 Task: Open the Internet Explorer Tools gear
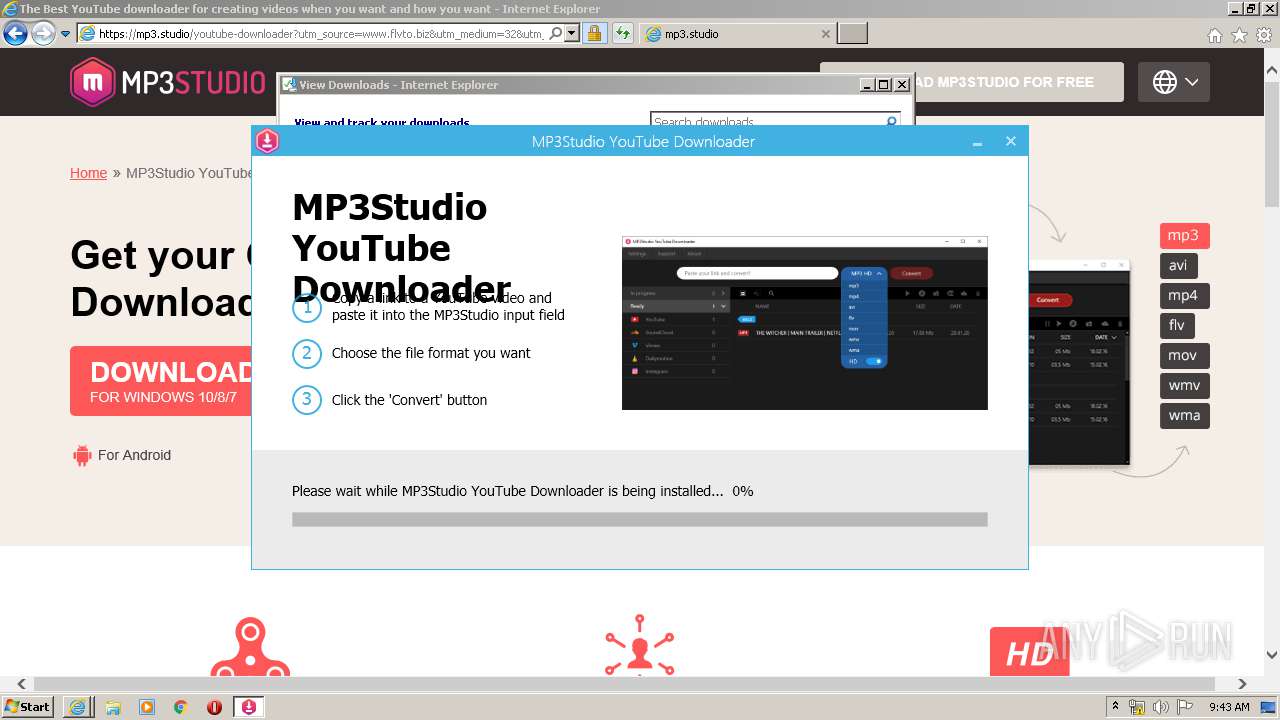click(1264, 35)
